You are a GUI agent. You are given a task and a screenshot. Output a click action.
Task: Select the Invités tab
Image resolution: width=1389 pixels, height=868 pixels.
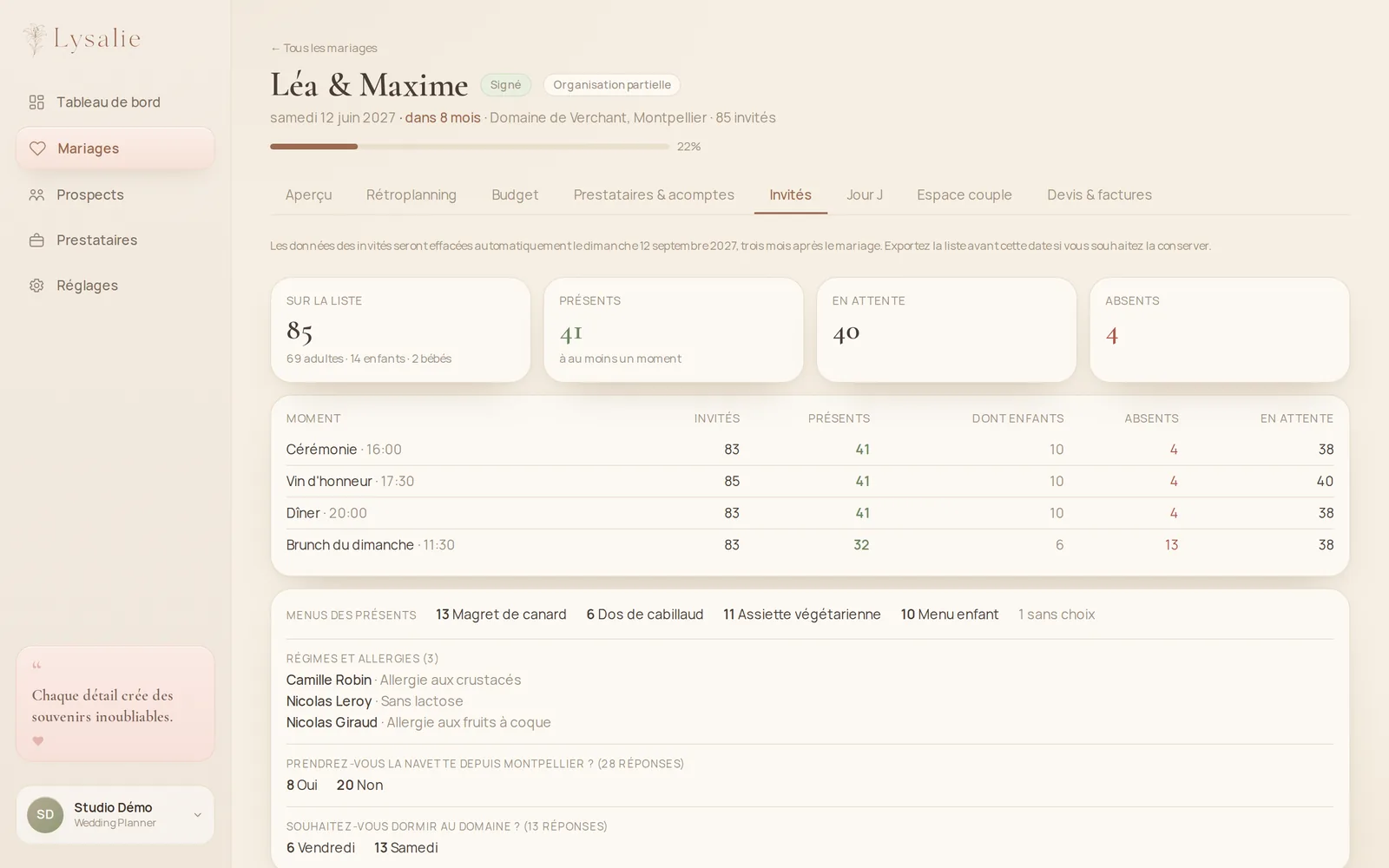(x=790, y=195)
